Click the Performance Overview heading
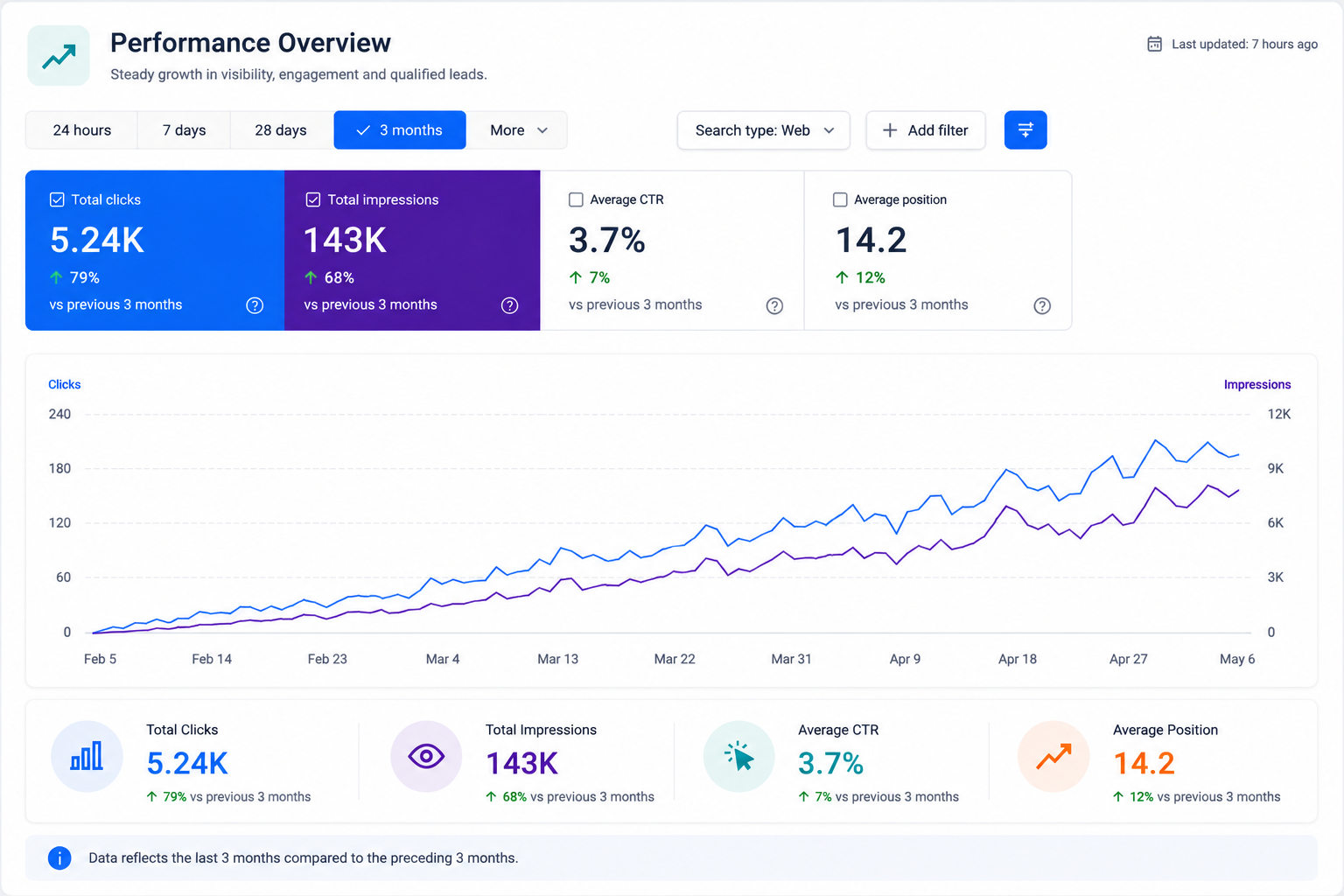1344x896 pixels. (x=250, y=43)
